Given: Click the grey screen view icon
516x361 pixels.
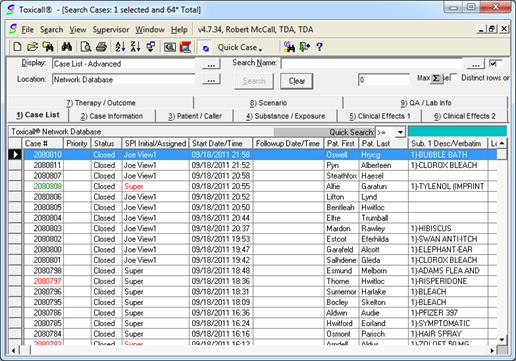Looking at the screenshot, I should [170, 47].
